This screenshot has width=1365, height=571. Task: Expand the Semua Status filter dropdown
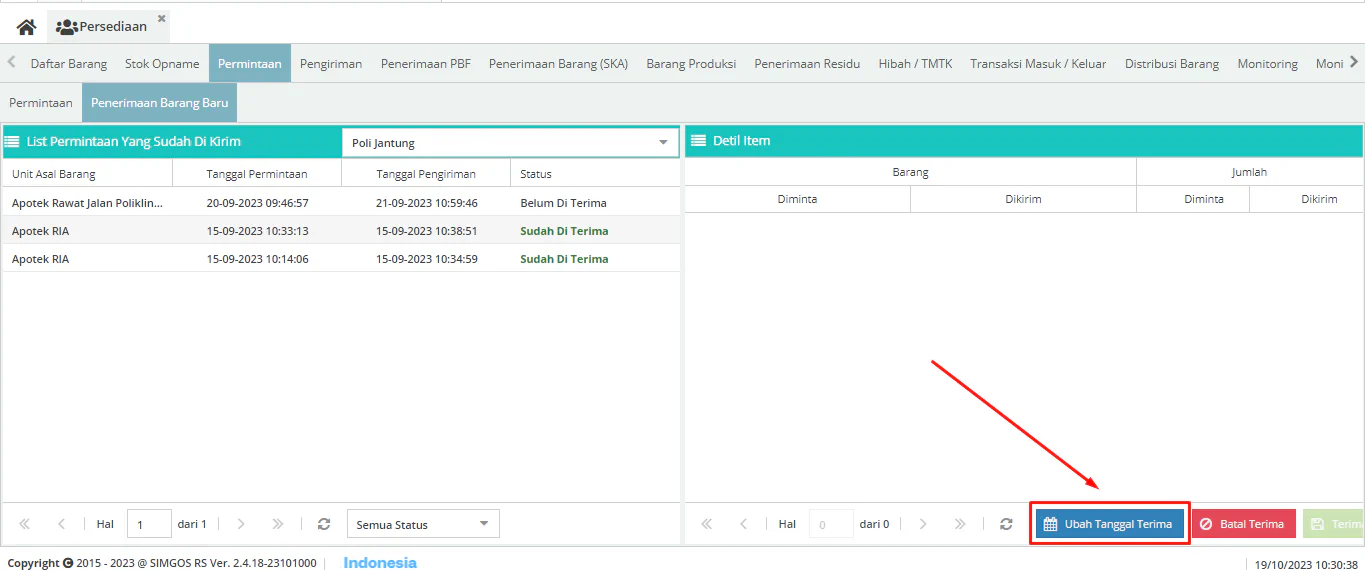click(x=484, y=524)
